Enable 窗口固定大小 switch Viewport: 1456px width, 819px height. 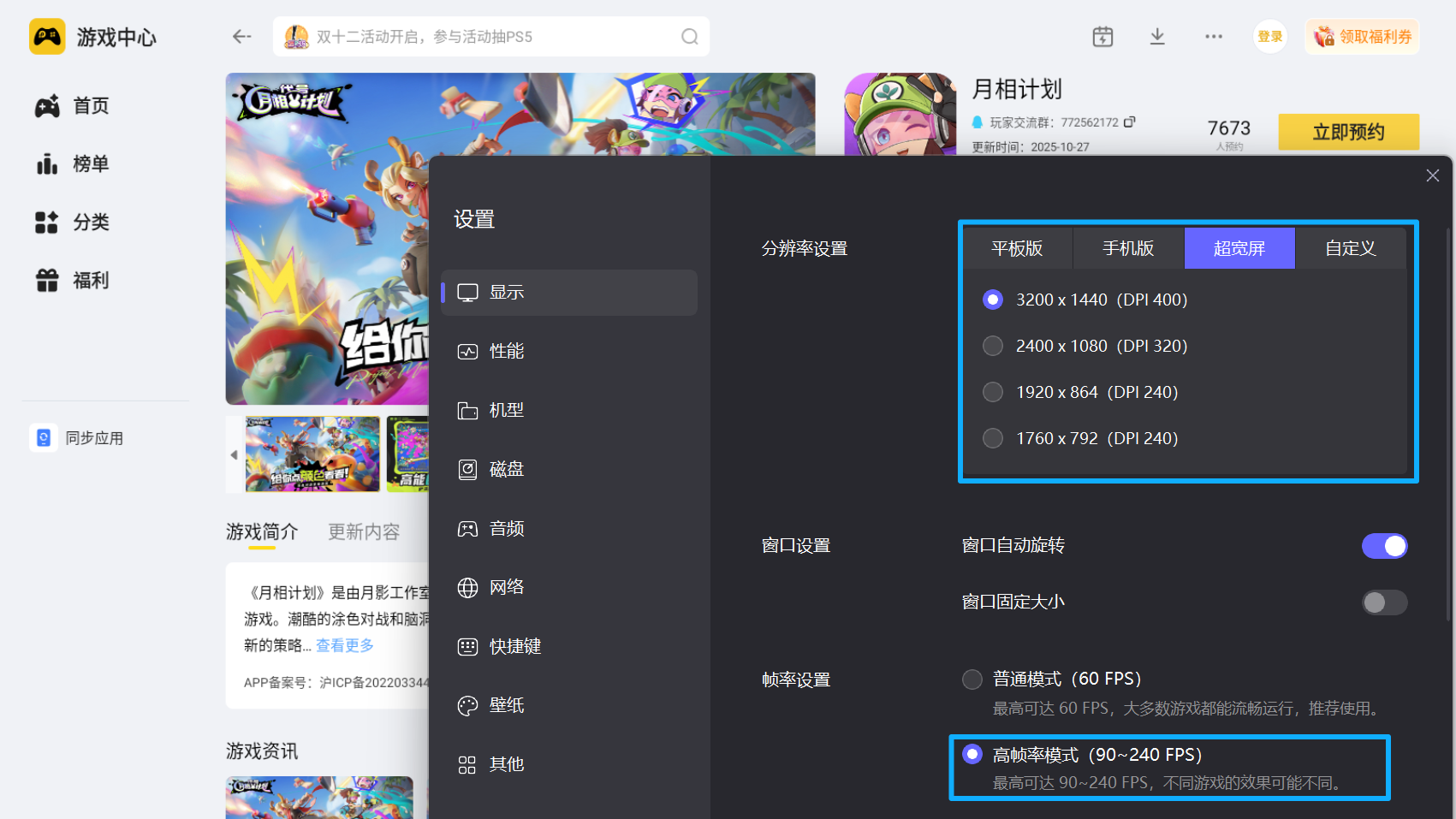click(x=1384, y=602)
